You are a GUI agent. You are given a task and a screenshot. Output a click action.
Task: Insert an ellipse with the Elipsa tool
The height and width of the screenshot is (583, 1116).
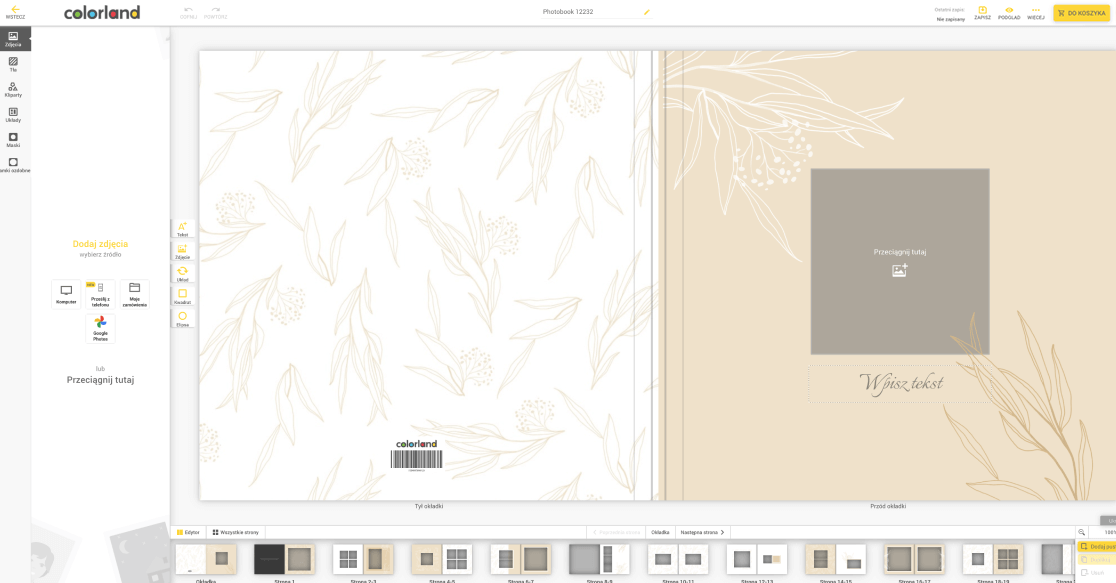[x=182, y=319]
